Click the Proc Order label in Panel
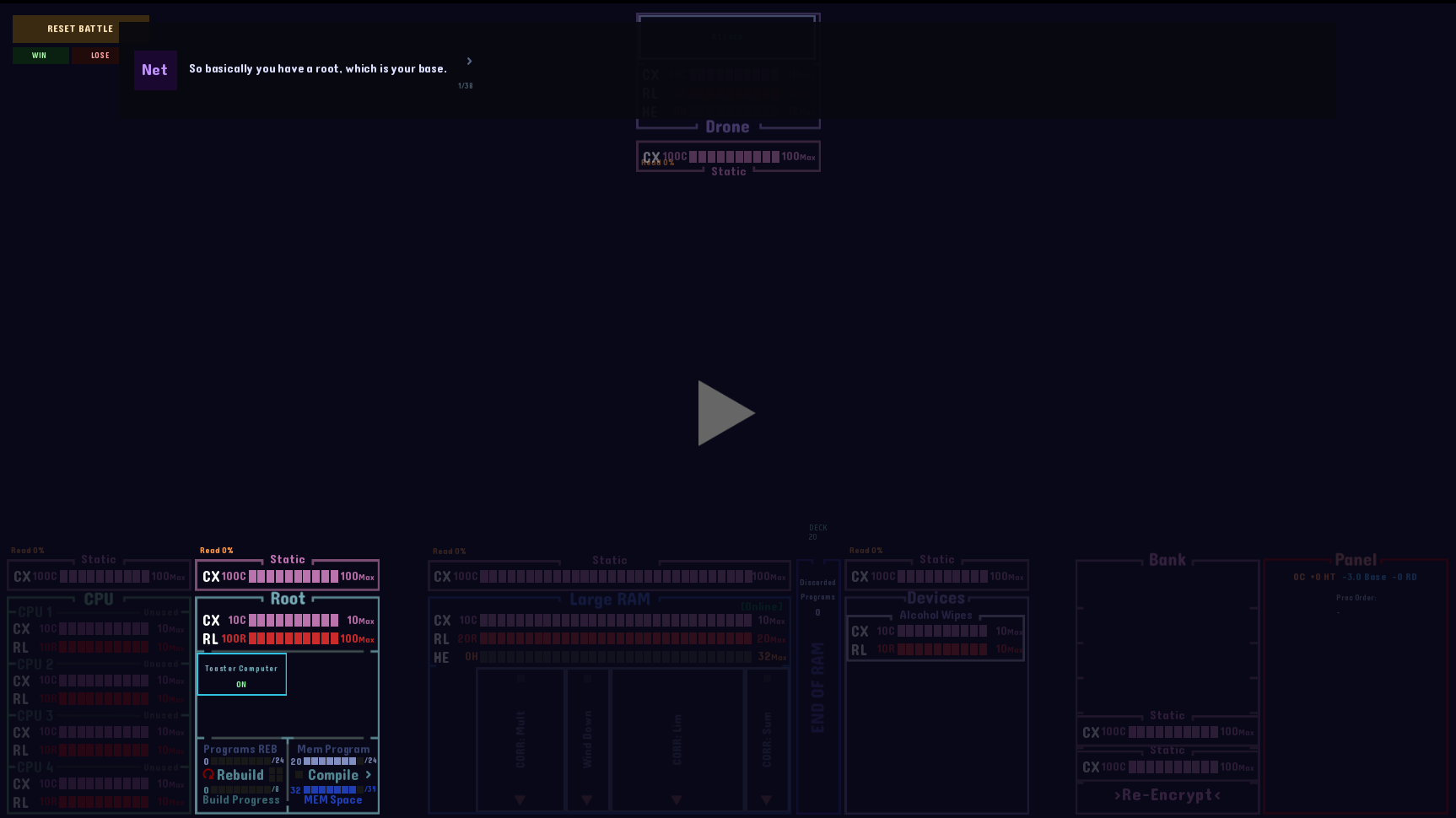Viewport: 1456px width, 818px height. tap(1356, 598)
